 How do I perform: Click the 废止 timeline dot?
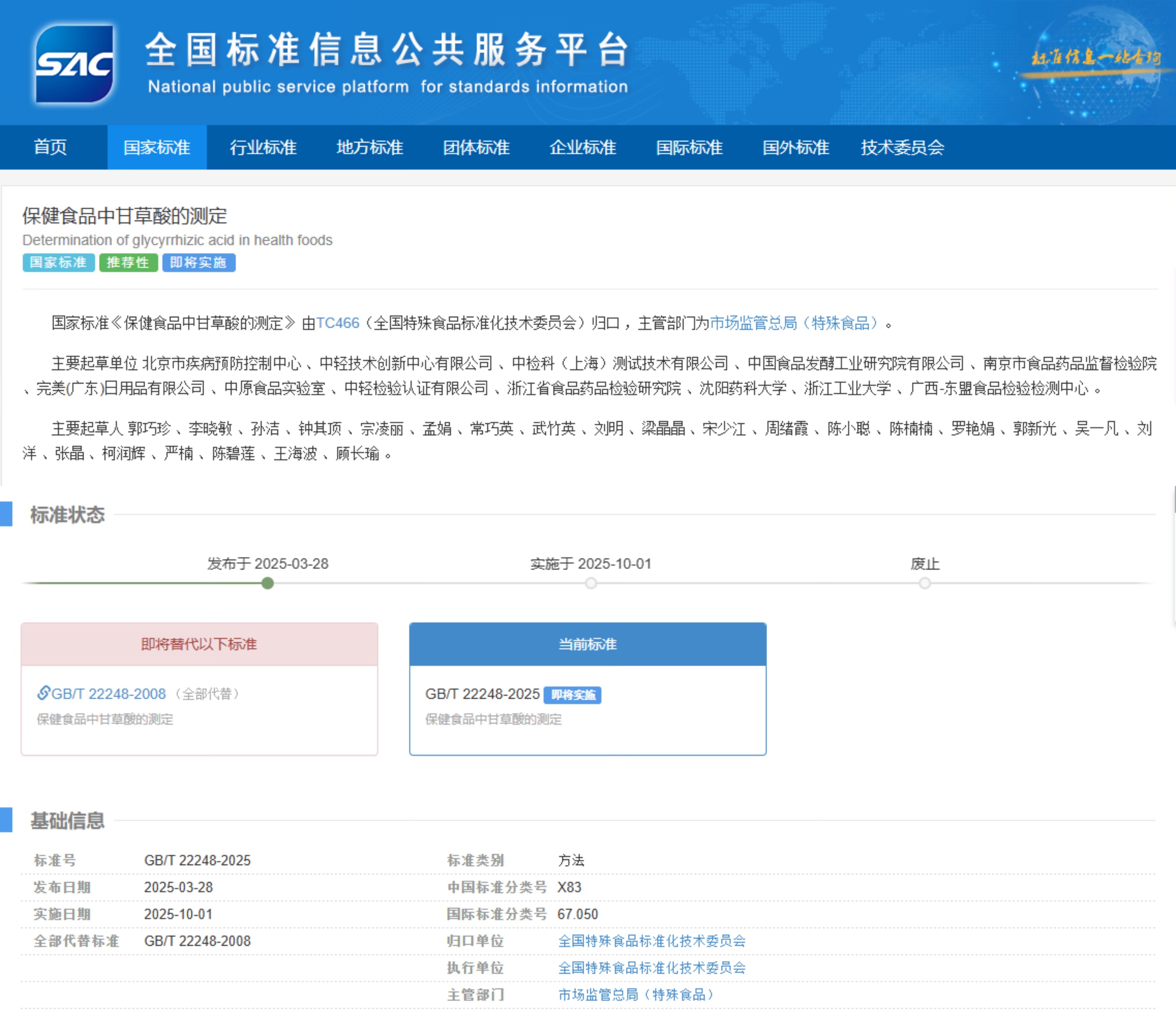(x=925, y=583)
